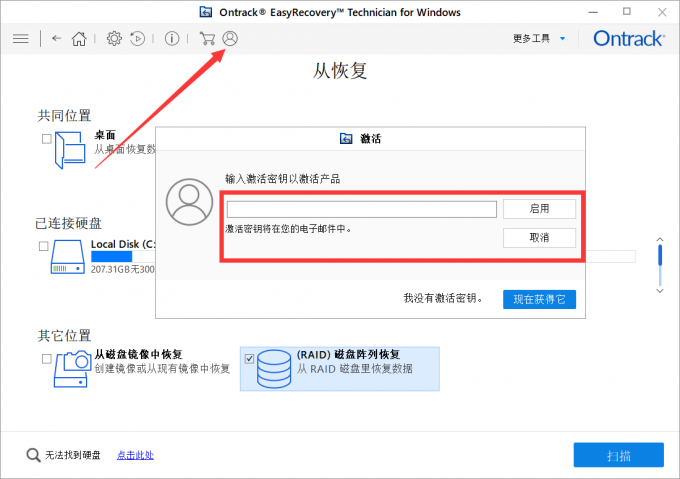Click the user account activation icon
The height and width of the screenshot is (479, 680).
pyautogui.click(x=230, y=39)
